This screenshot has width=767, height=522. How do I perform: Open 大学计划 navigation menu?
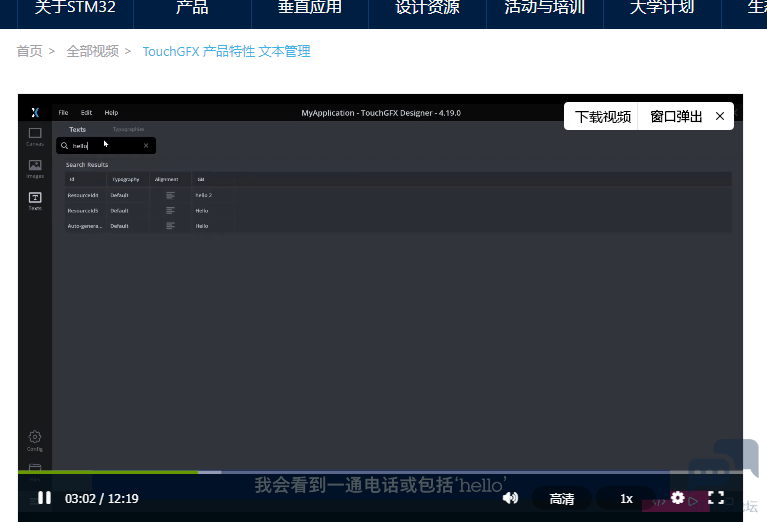tap(662, 7)
